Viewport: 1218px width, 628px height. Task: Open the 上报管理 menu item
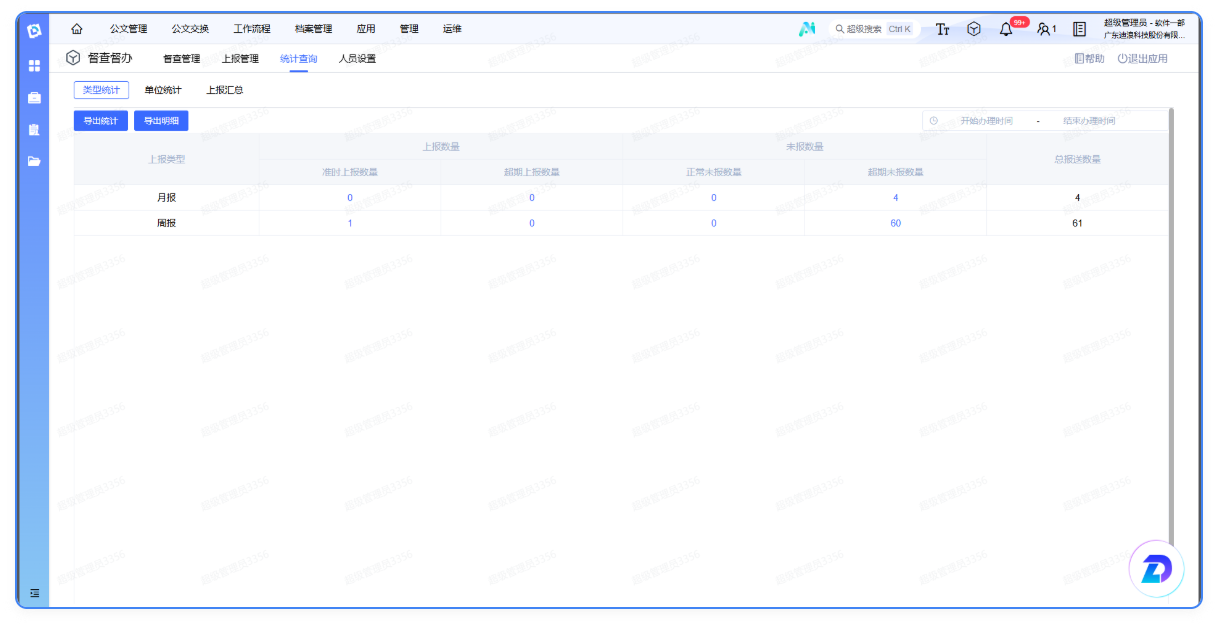tap(240, 59)
